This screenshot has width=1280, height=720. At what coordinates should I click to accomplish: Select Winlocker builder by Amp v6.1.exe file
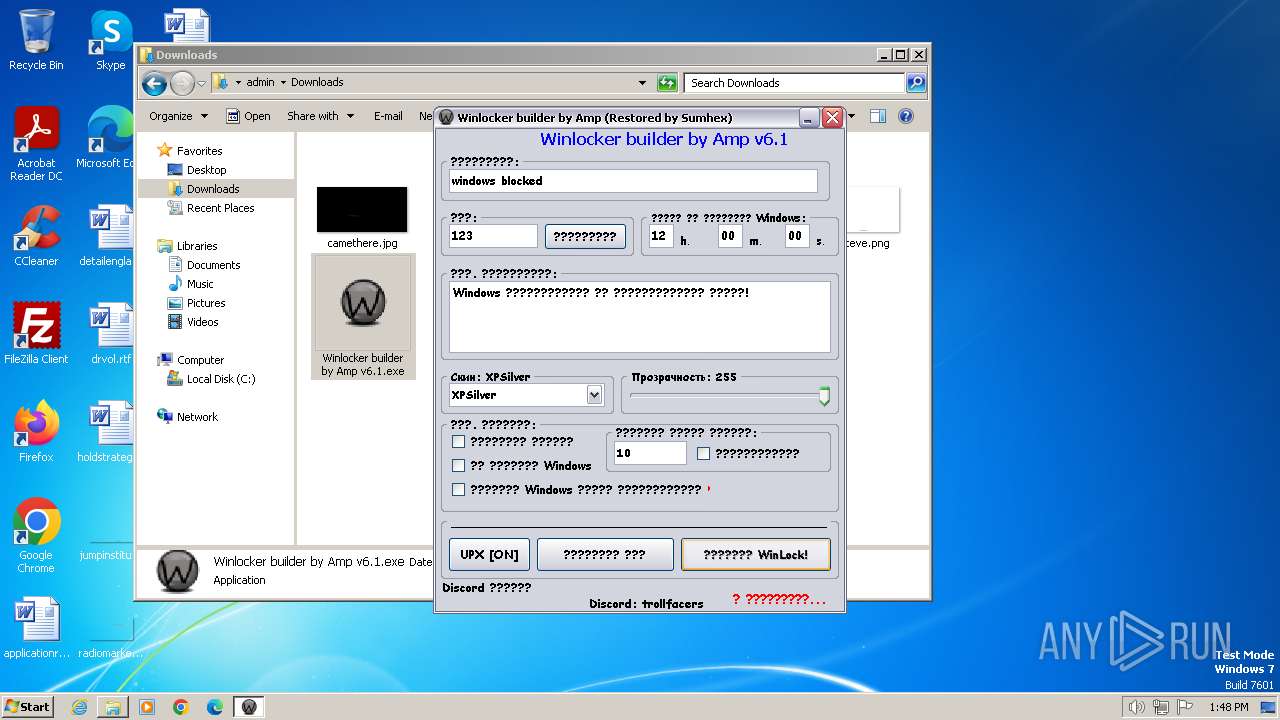point(362,317)
